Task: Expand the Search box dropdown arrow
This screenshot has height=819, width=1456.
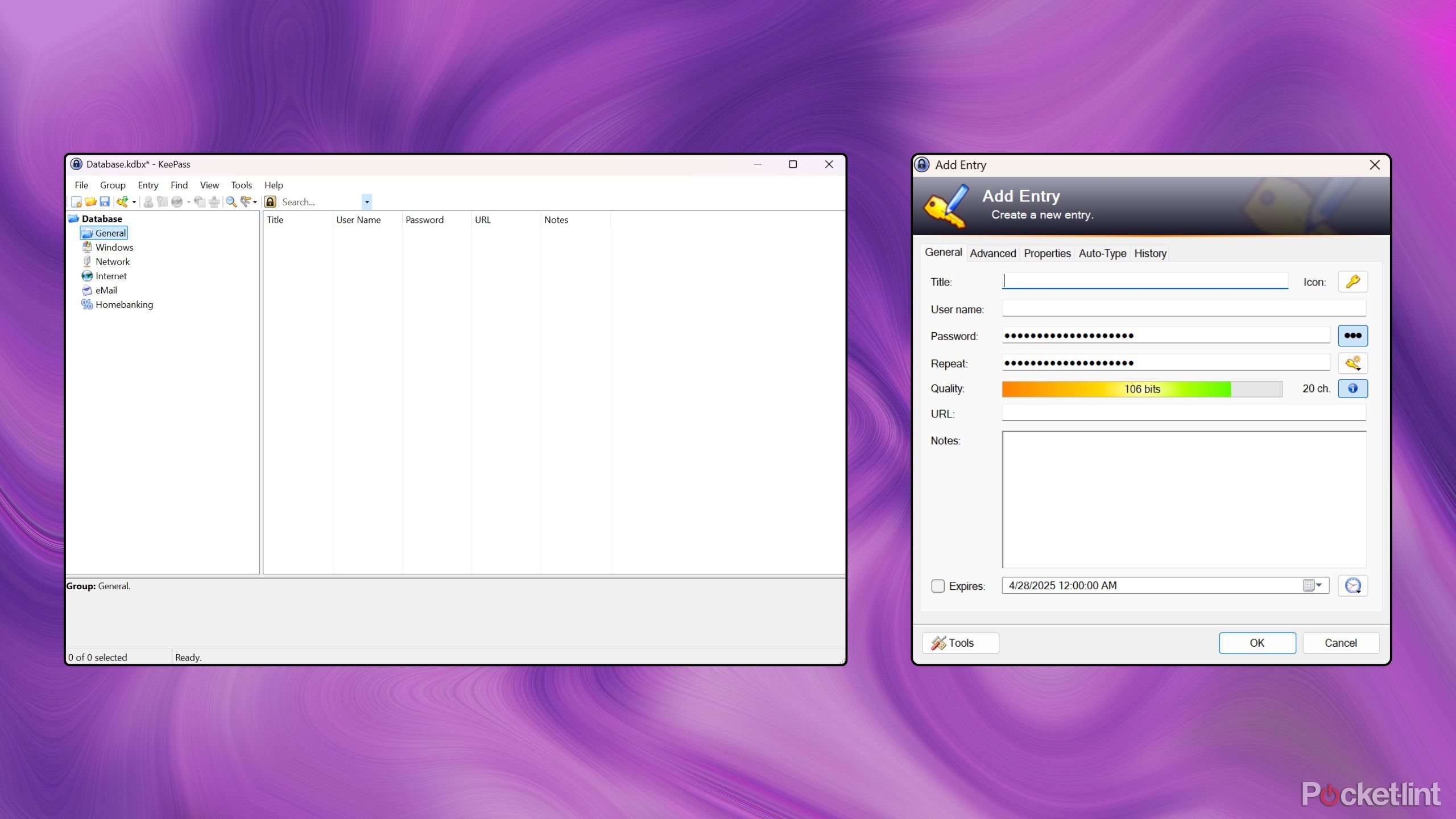Action: pyautogui.click(x=367, y=202)
